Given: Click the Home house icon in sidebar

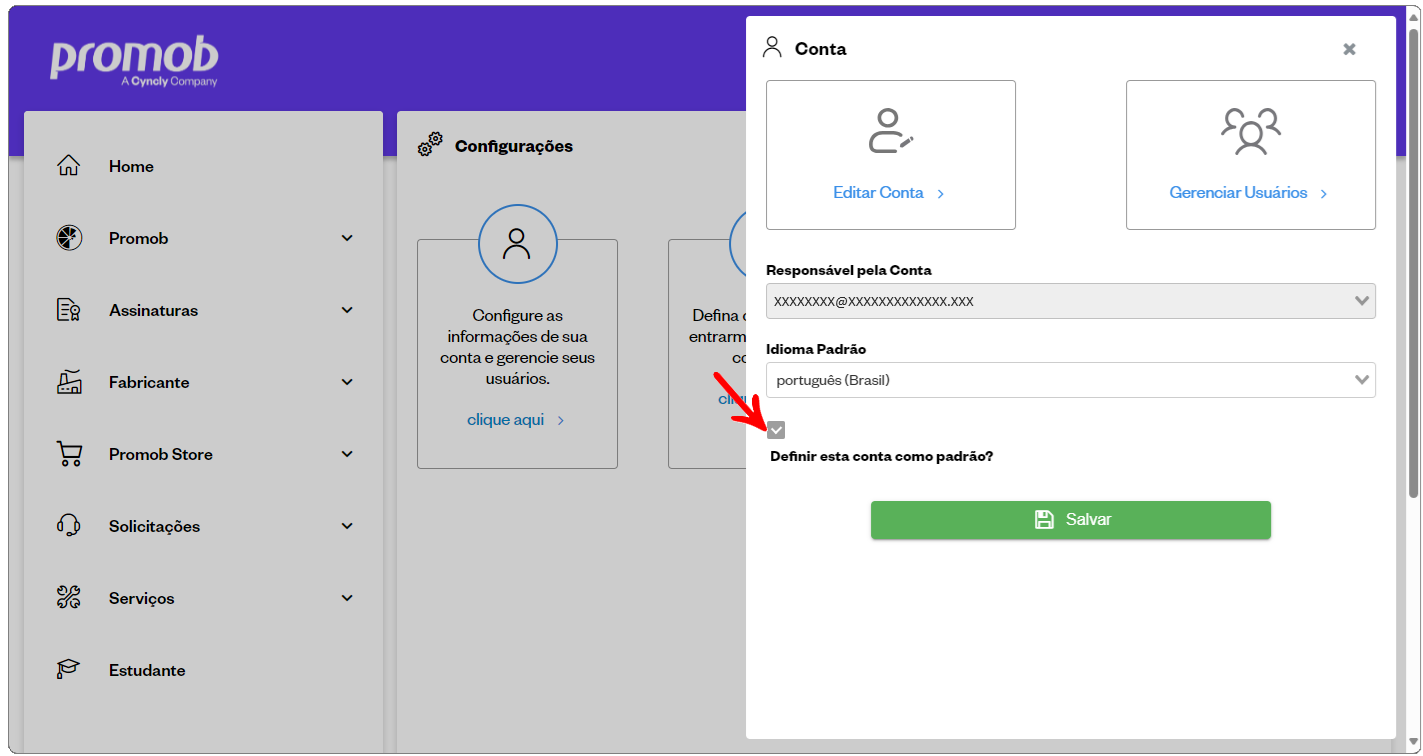Looking at the screenshot, I should pyautogui.click(x=68, y=166).
